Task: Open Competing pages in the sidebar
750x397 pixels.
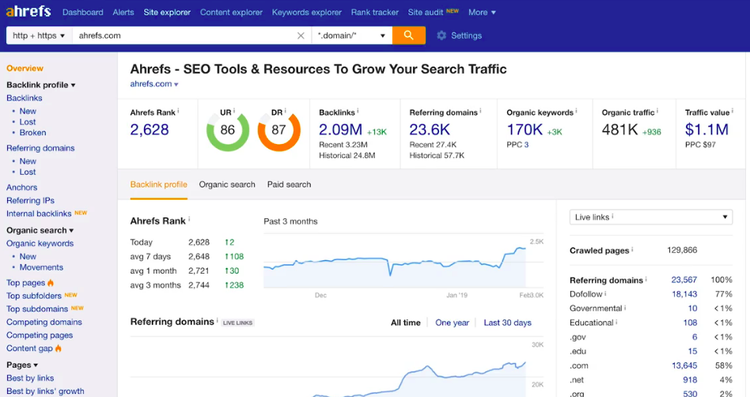Action: click(40, 335)
